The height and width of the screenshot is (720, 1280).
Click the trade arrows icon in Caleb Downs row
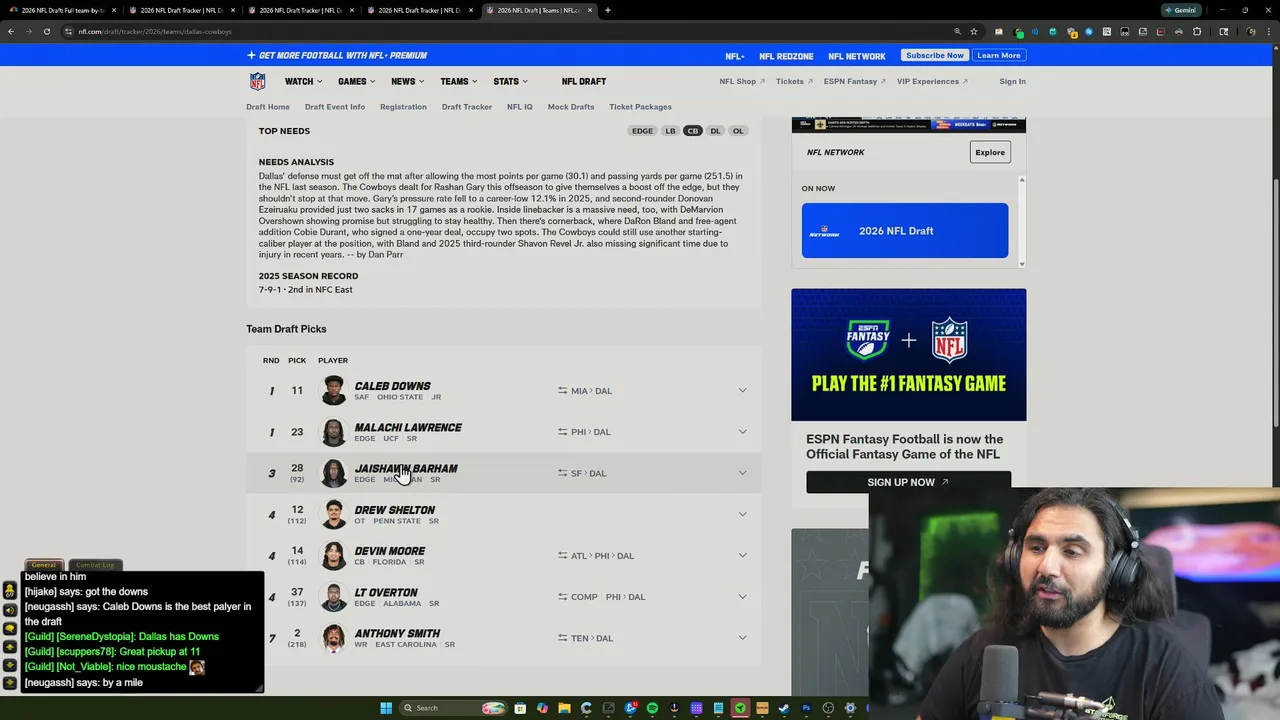[x=563, y=391]
